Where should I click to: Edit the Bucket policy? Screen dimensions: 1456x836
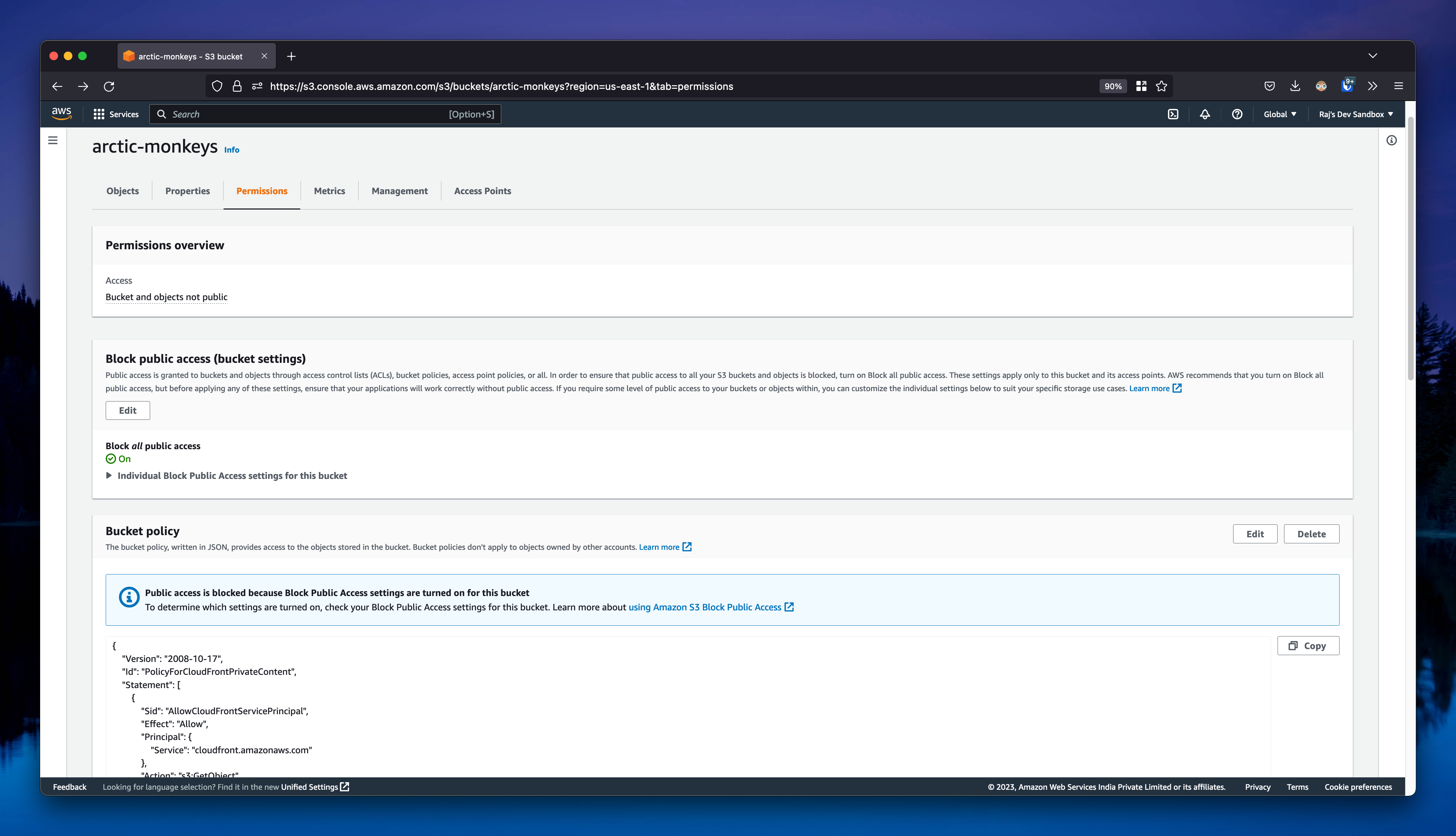1255,534
